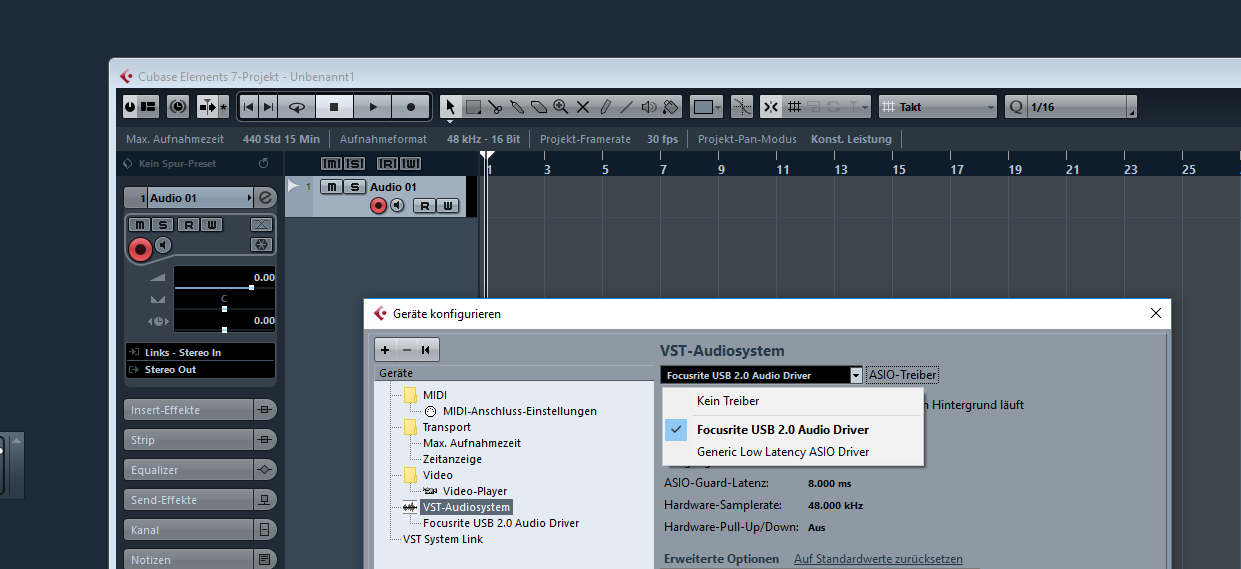1241x569 pixels.
Task: Toggle Monitor on Audio 01 track row
Action: click(397, 206)
